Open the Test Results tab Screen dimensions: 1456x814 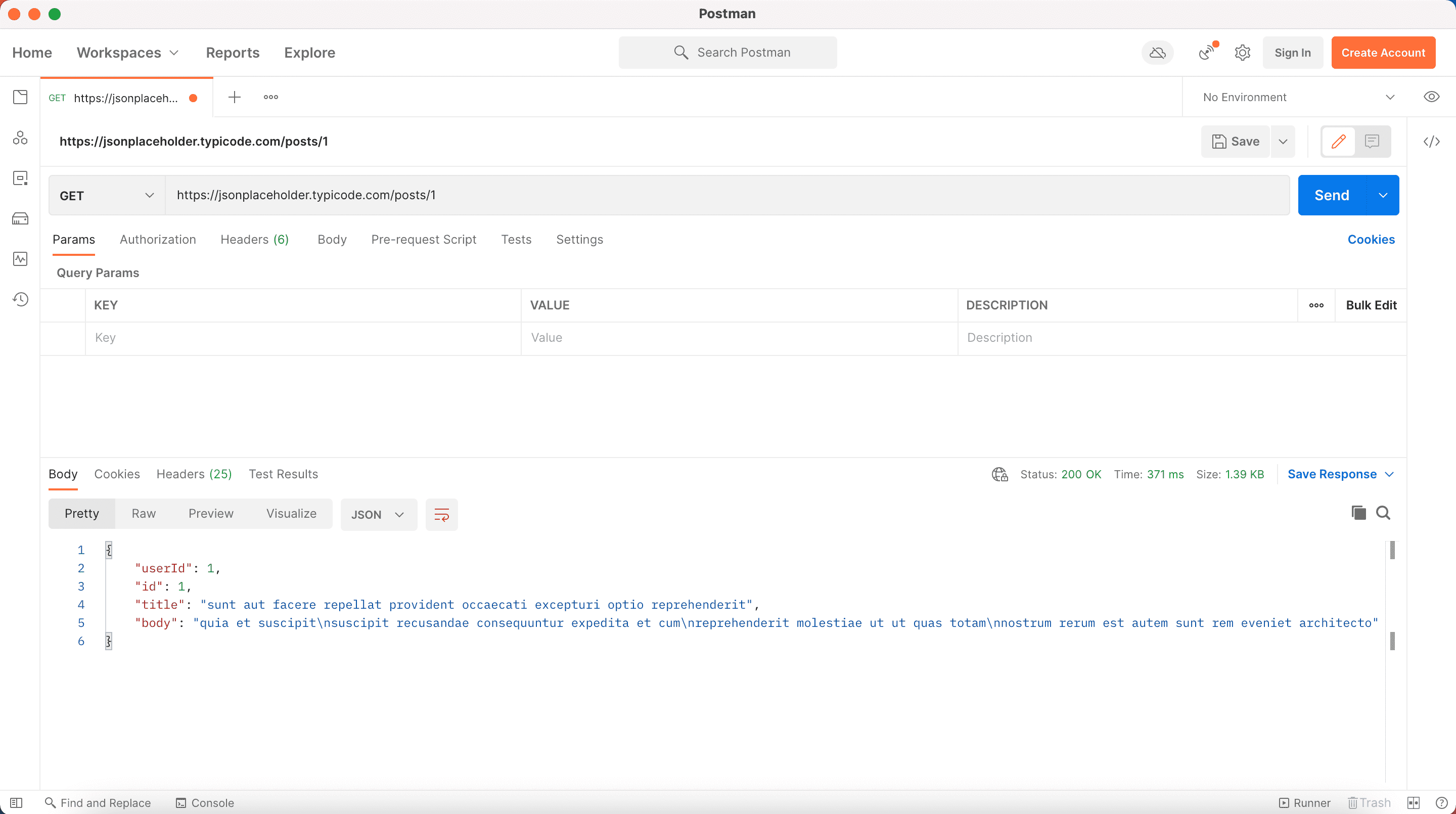coord(283,474)
